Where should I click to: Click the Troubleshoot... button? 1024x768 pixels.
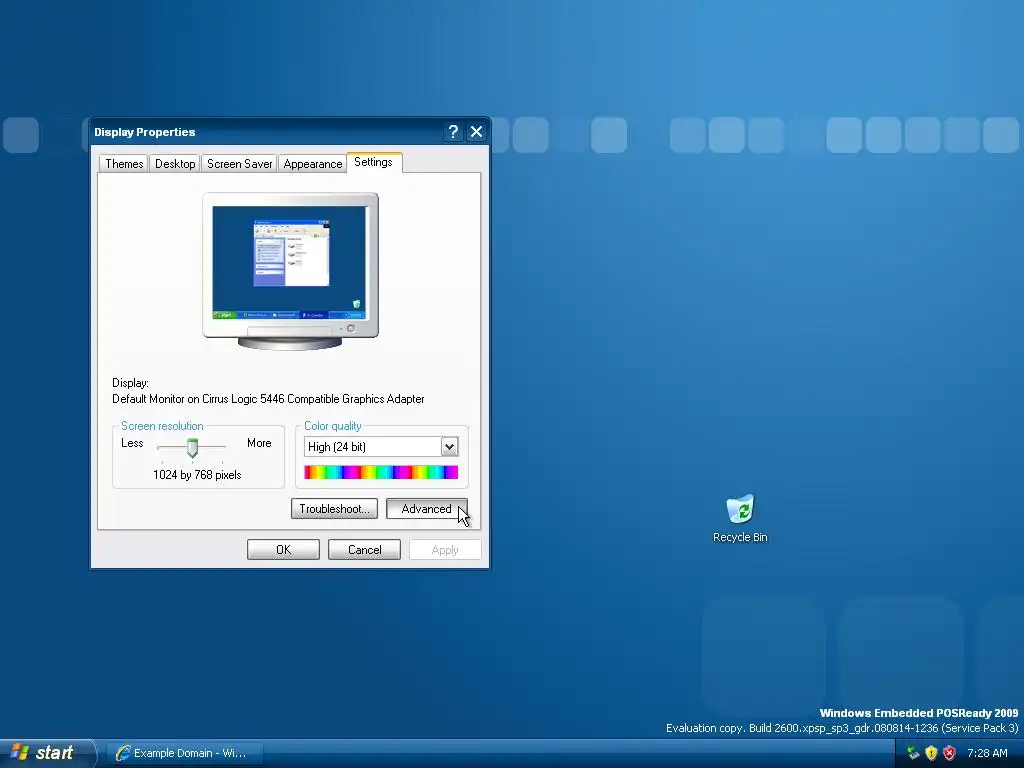coord(334,509)
